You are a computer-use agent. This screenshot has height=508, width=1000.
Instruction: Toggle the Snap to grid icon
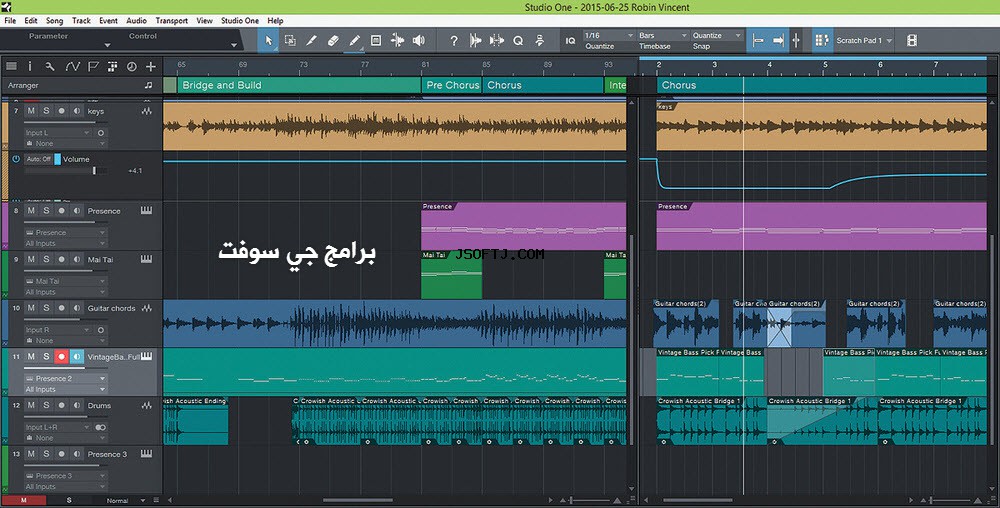pos(796,40)
